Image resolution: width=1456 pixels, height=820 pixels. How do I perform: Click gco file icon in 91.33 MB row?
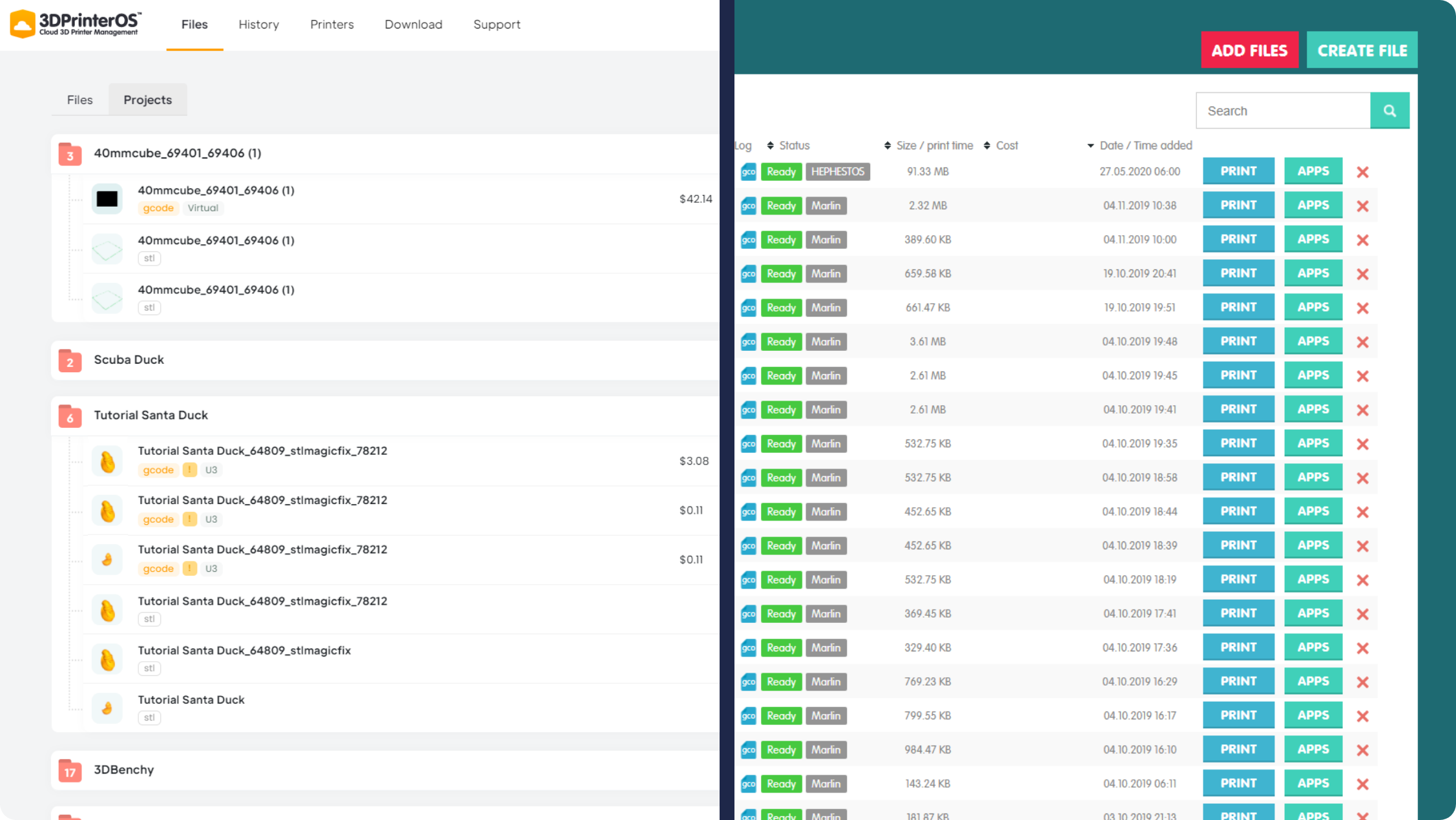[748, 172]
